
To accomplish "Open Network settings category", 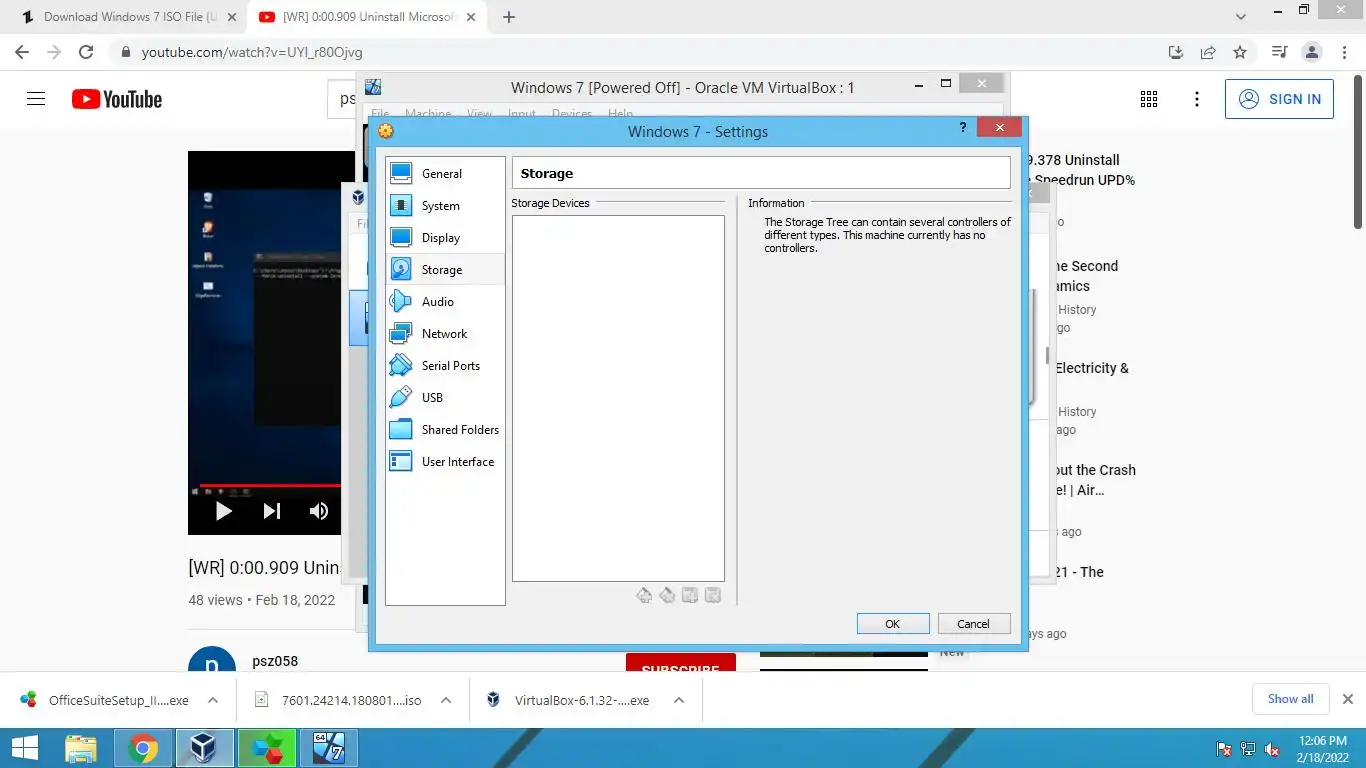I will (445, 334).
